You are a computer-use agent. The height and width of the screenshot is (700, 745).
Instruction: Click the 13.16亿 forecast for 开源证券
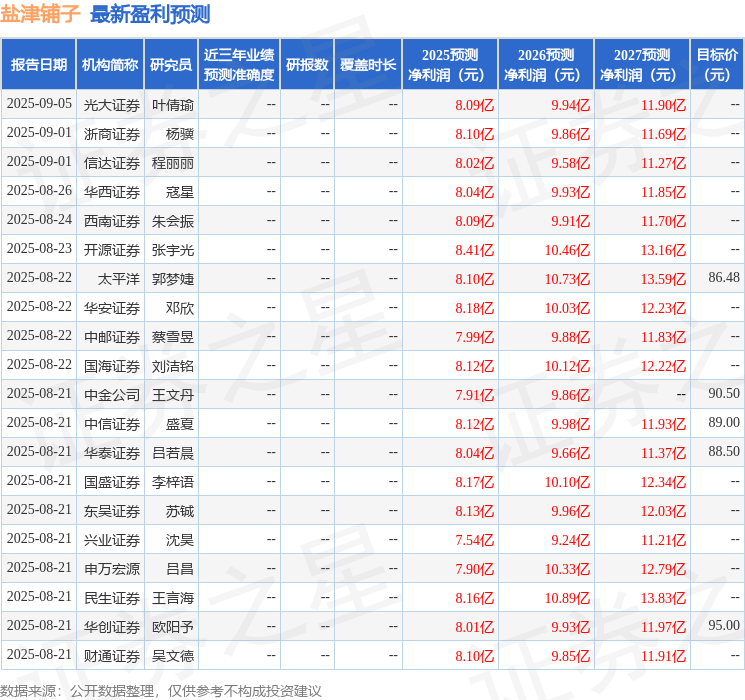[x=663, y=250]
